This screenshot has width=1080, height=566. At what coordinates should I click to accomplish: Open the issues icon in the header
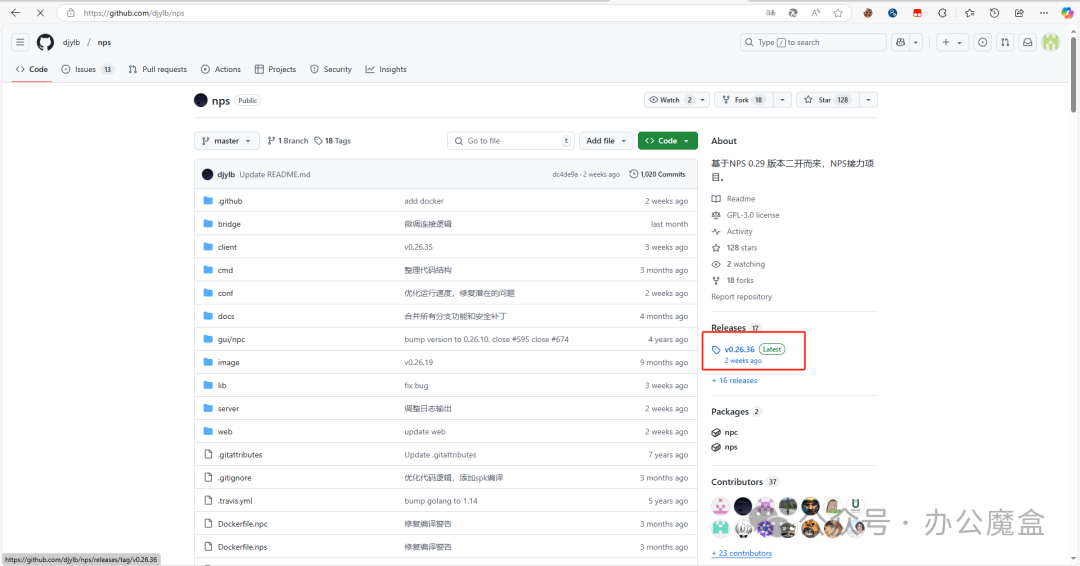click(x=983, y=42)
